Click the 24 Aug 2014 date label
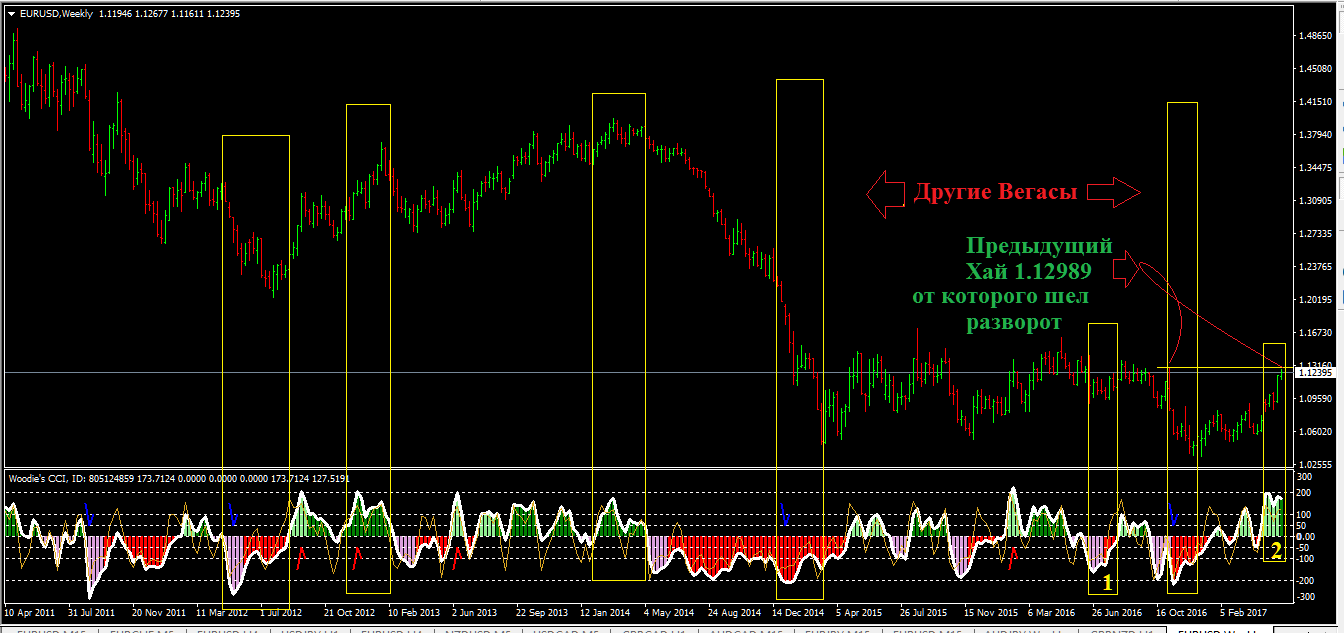Screen dimensions: 1344x633 point(734,611)
